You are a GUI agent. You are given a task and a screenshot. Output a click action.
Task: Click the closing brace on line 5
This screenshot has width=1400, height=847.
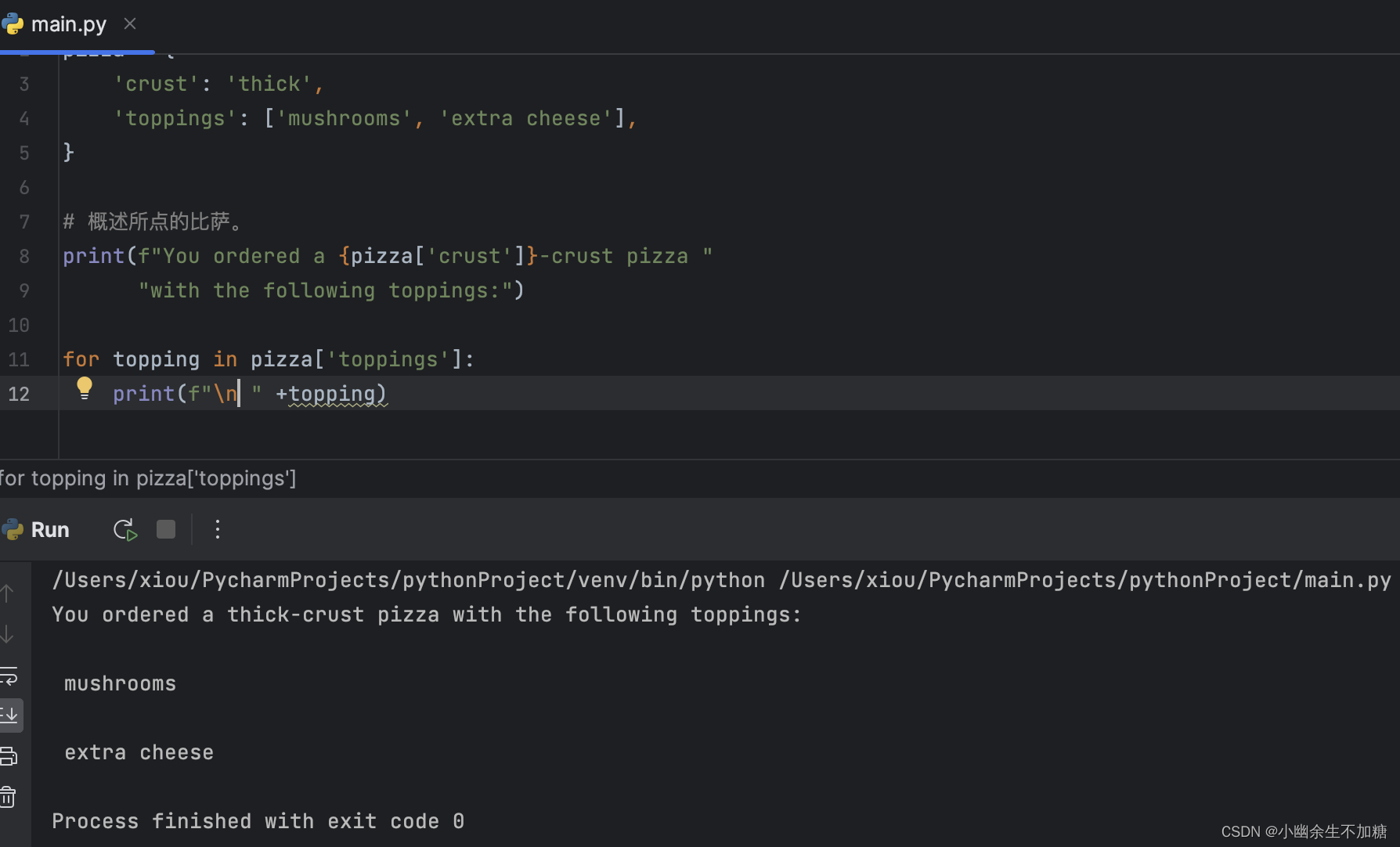click(x=69, y=152)
